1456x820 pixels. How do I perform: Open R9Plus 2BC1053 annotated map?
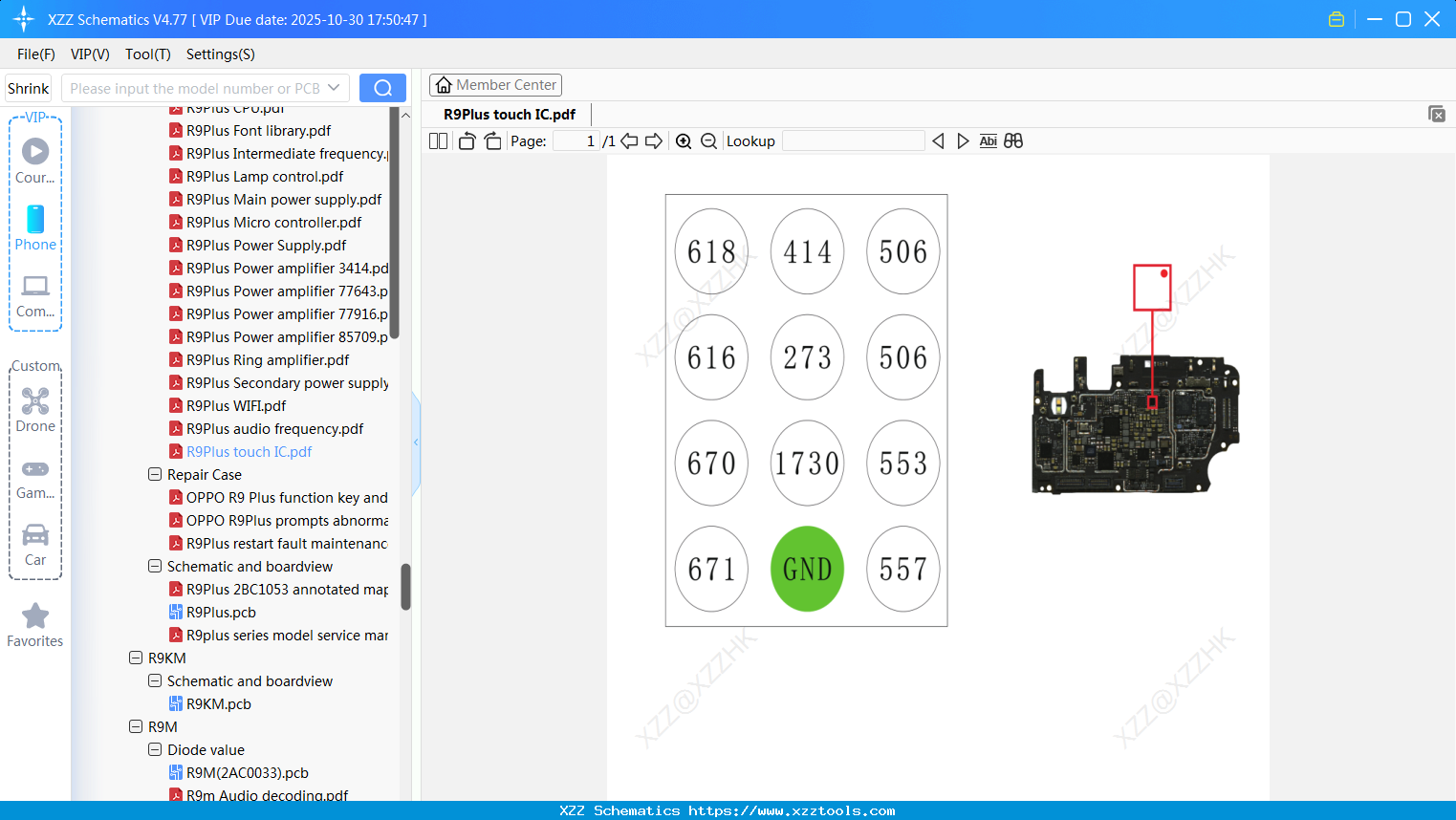[x=278, y=590]
